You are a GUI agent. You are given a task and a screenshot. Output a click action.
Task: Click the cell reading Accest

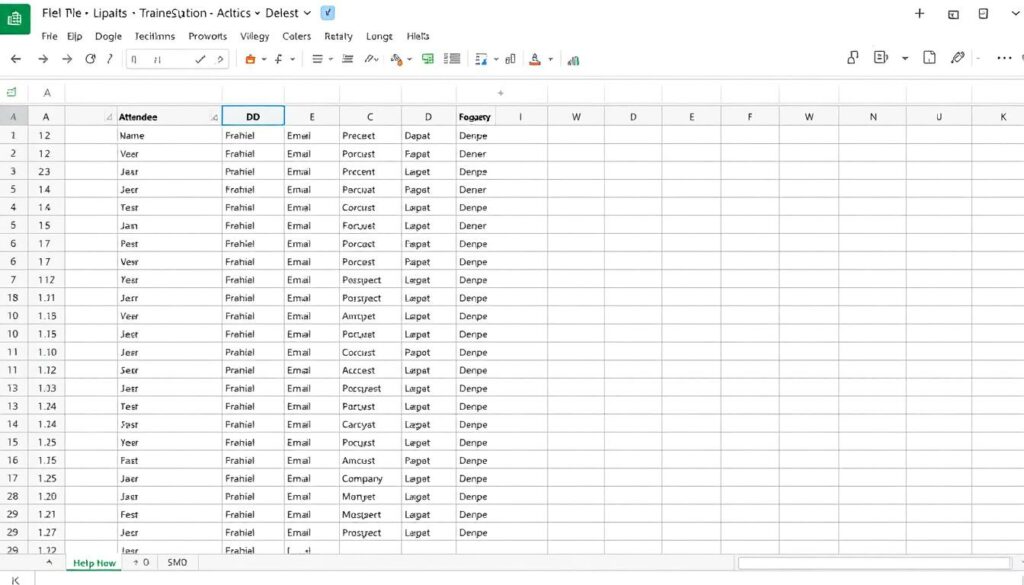pos(370,370)
